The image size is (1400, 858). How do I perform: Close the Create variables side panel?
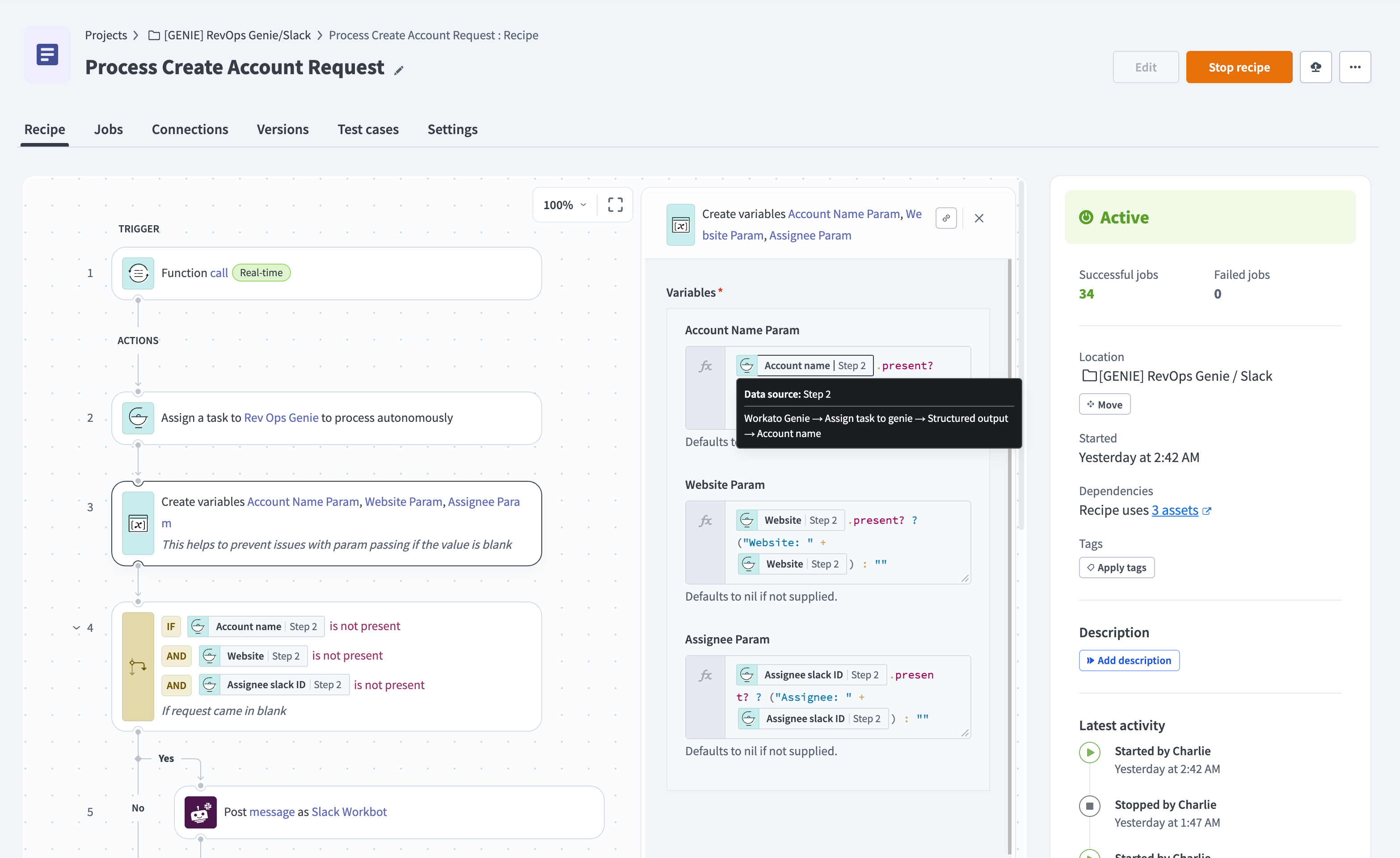978,218
